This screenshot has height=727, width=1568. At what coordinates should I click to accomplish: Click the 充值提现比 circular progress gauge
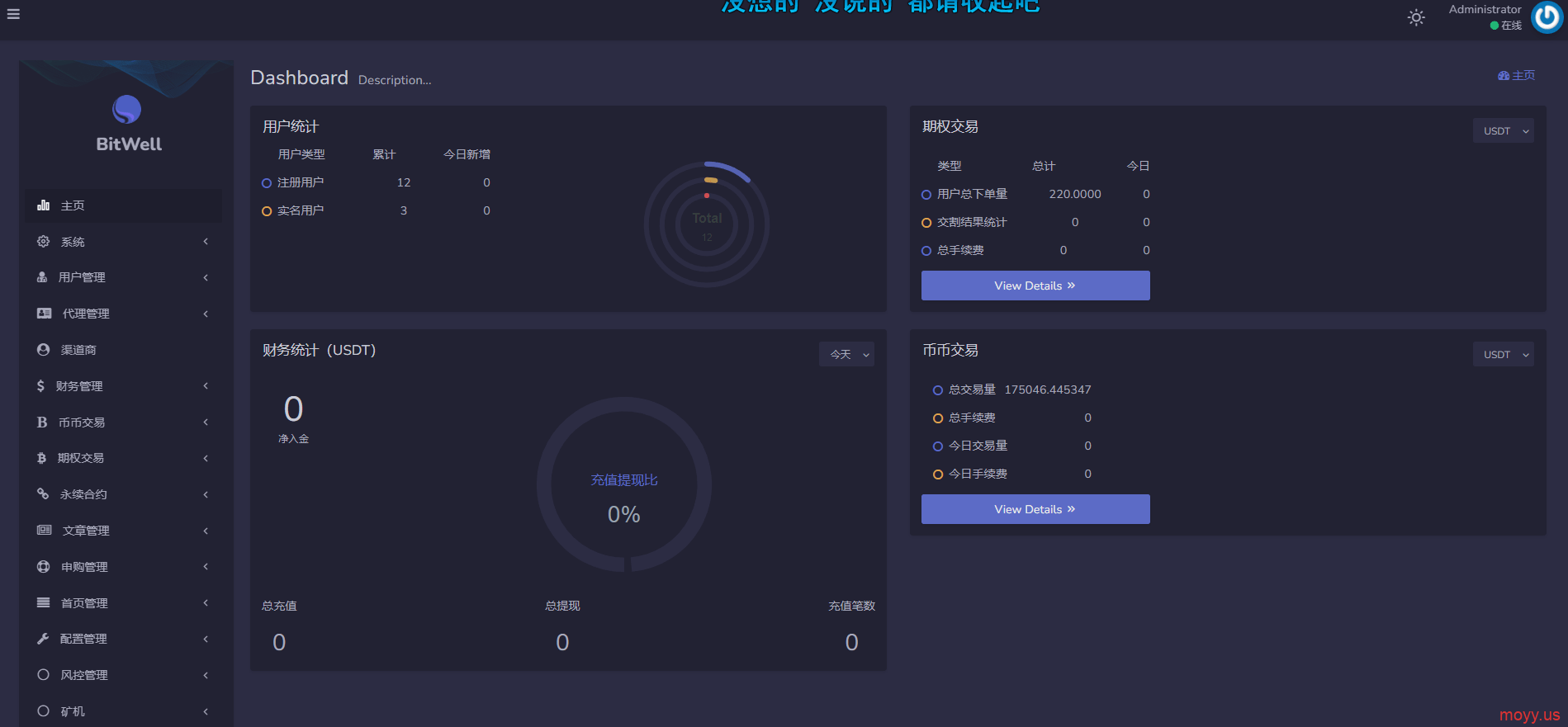624,485
